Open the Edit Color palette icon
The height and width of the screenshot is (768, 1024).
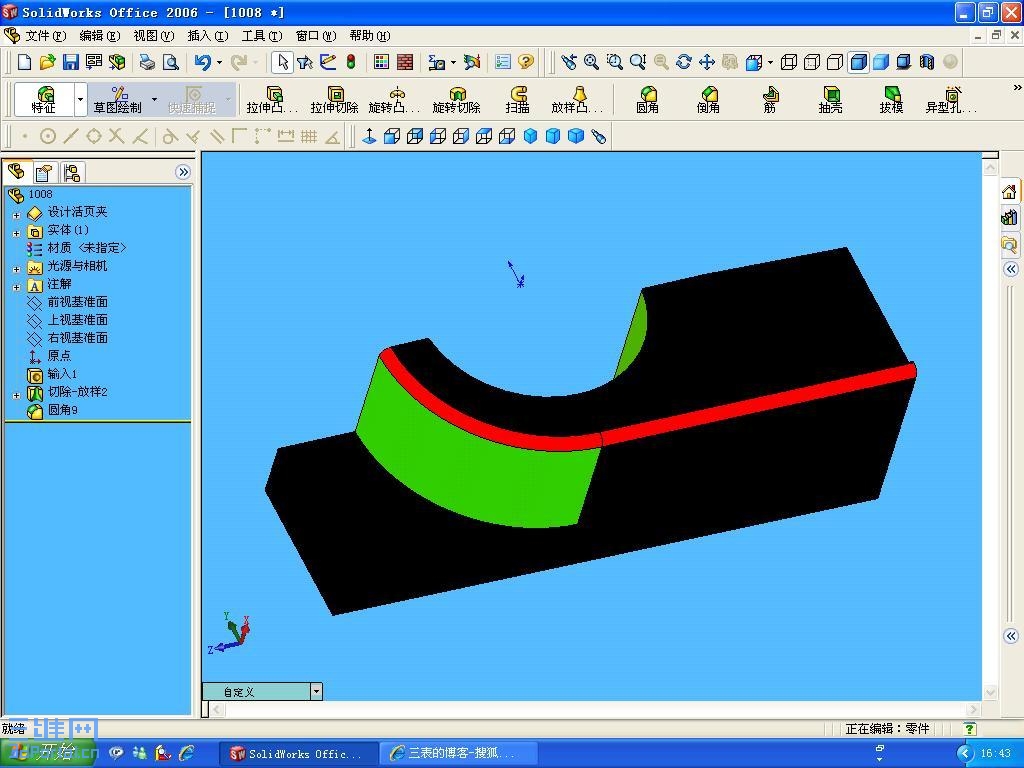tap(381, 62)
